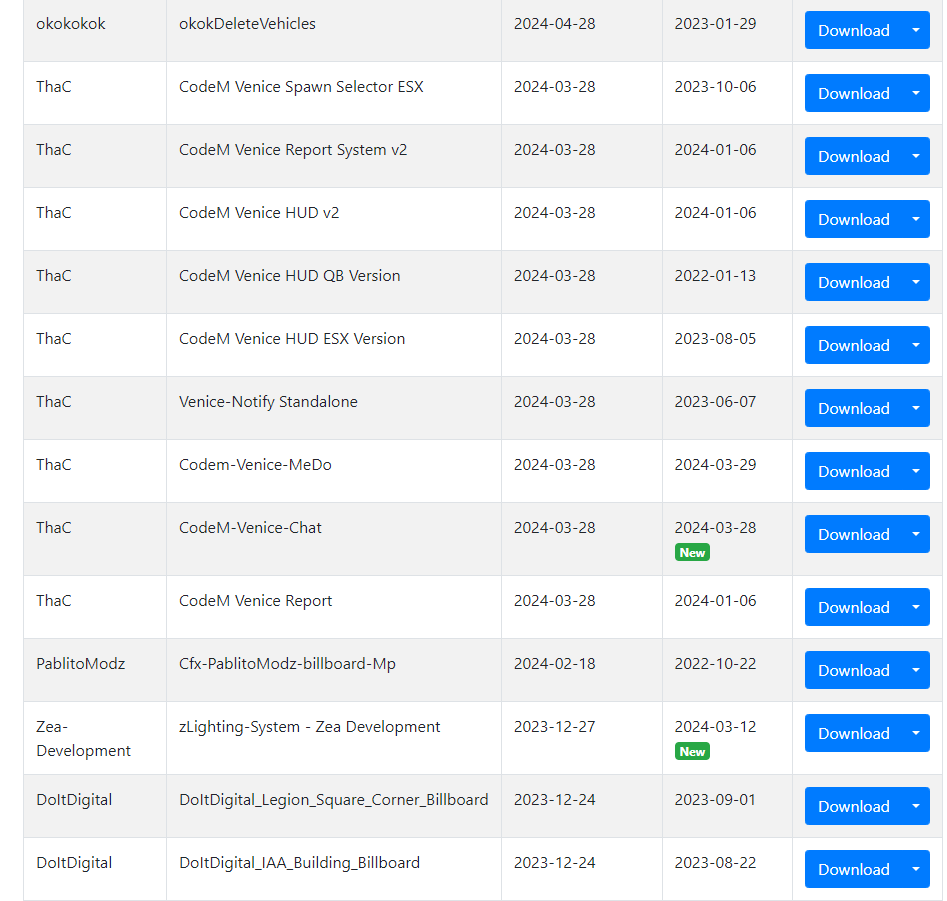Download Cfx-PablitoModz-billboard-Mp
This screenshot has width=947, height=901.
click(x=853, y=670)
